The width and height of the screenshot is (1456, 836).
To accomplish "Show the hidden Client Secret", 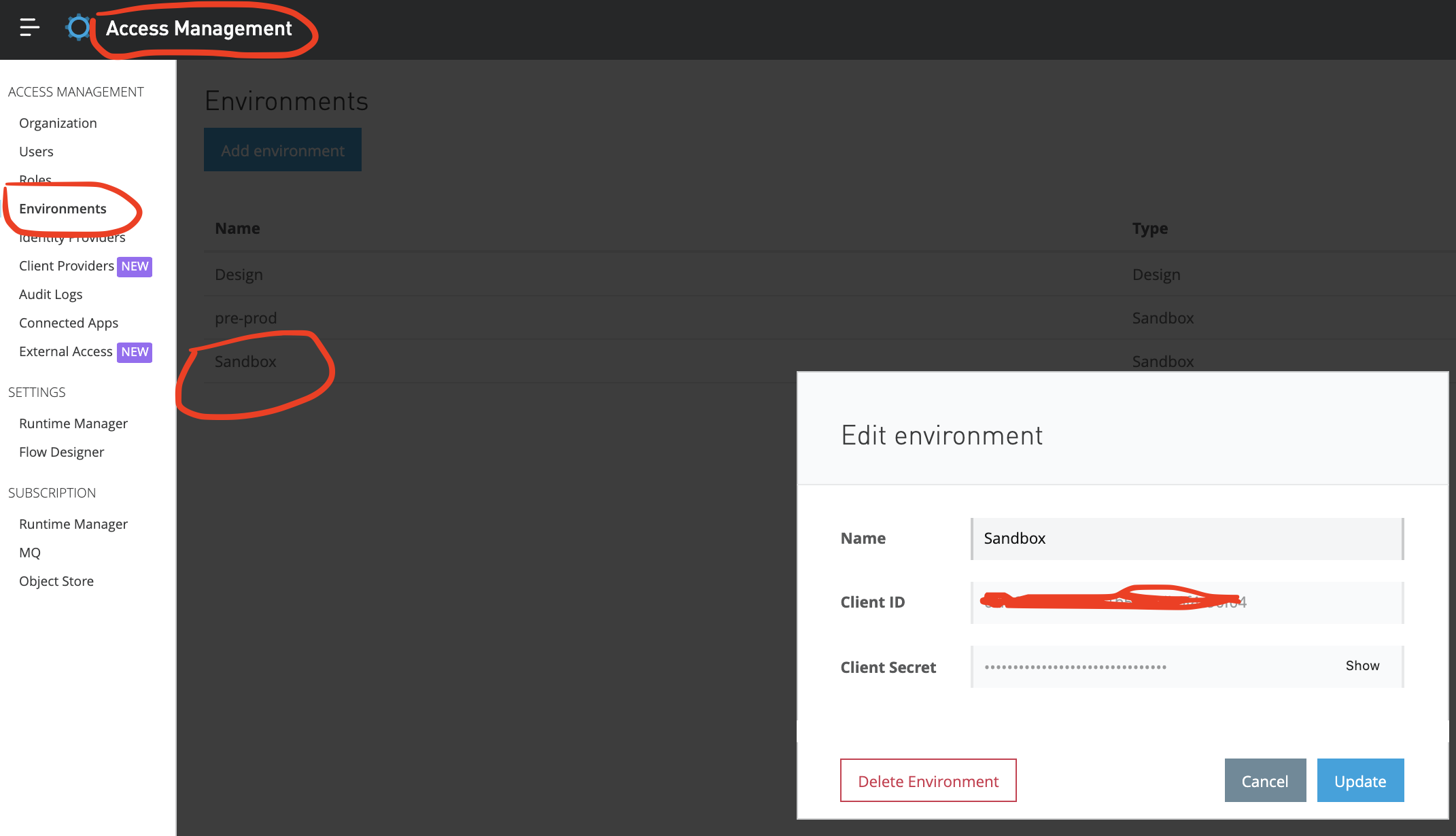I will (x=1362, y=666).
